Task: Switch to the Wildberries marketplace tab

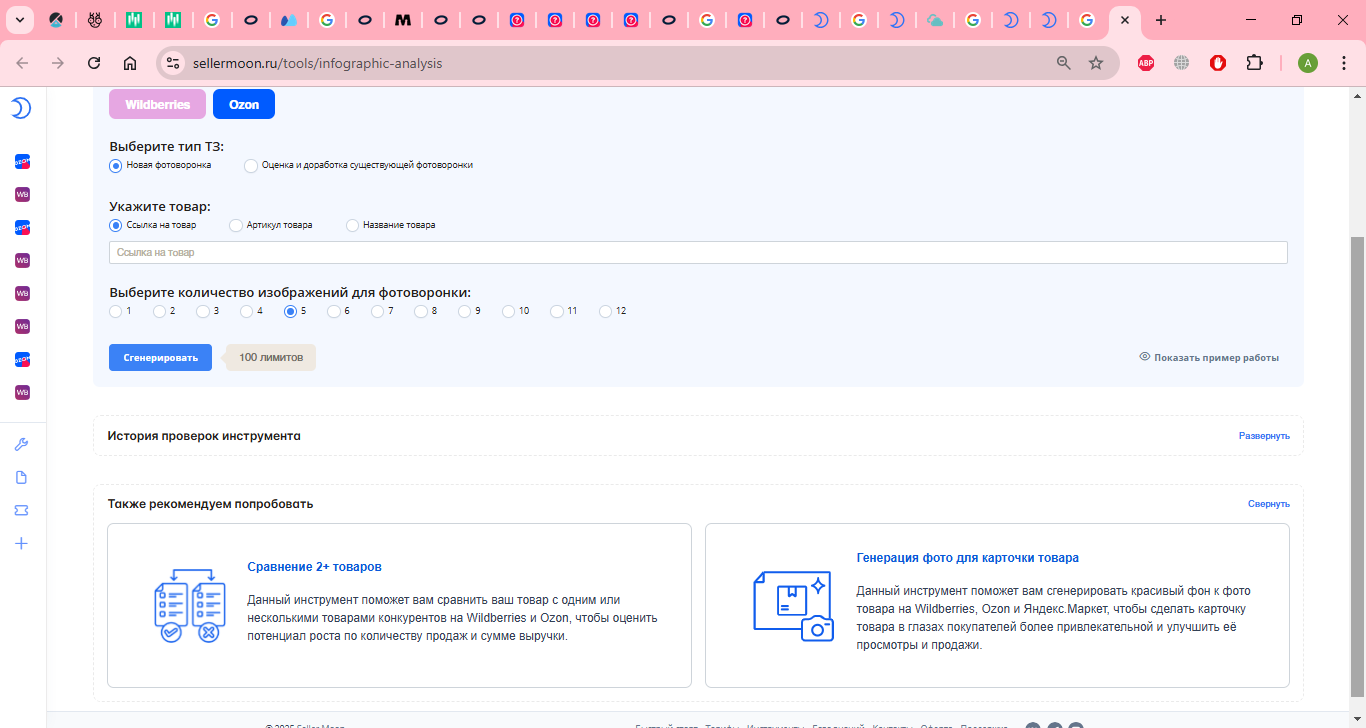Action: click(x=157, y=104)
